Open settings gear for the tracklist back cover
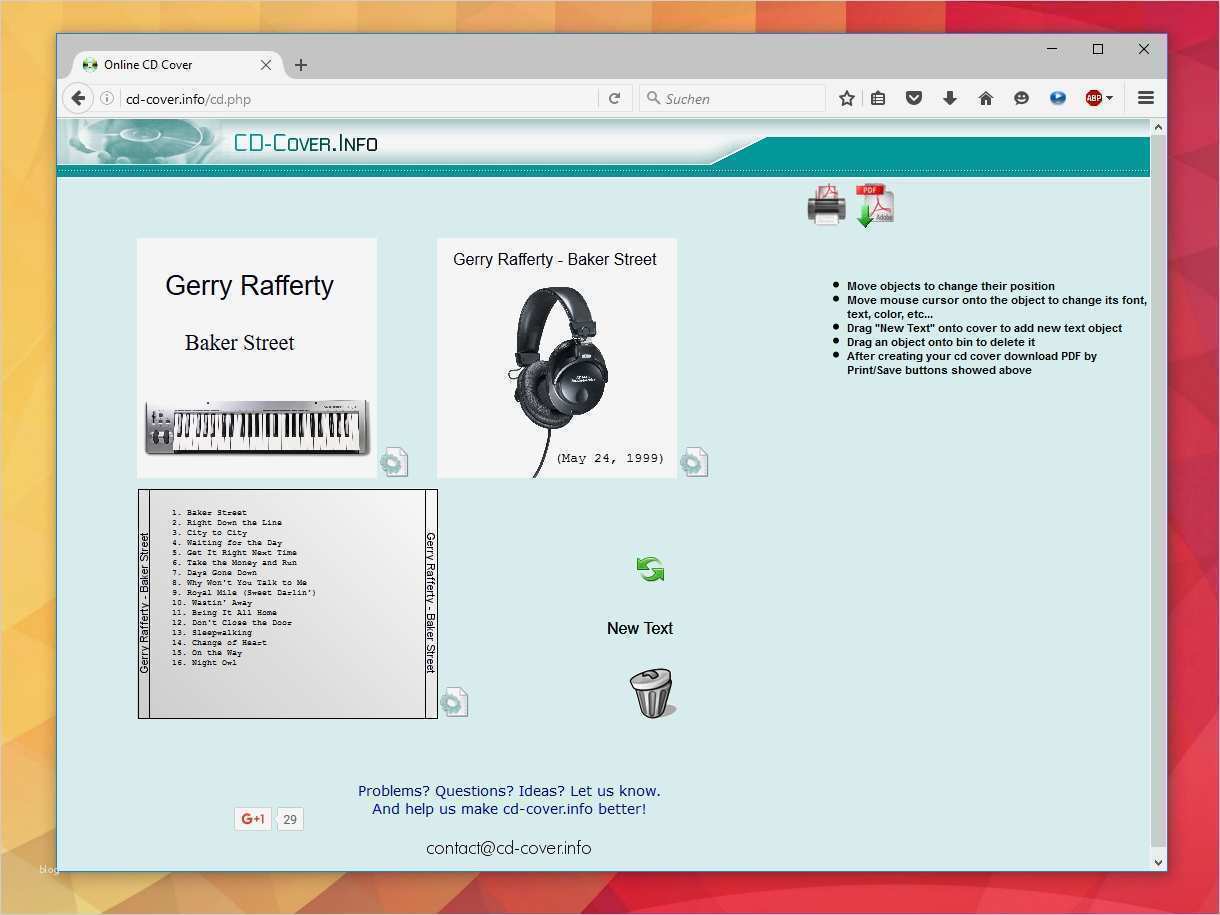The width and height of the screenshot is (1220, 915). 454,702
